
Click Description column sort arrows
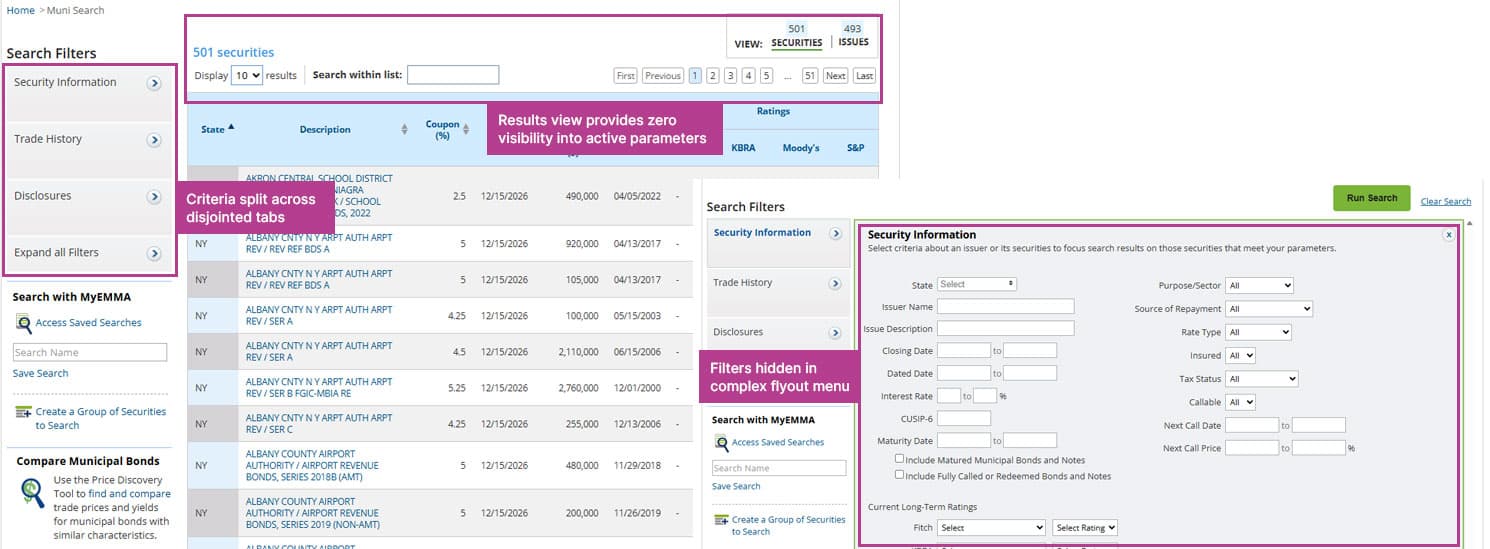(x=405, y=130)
